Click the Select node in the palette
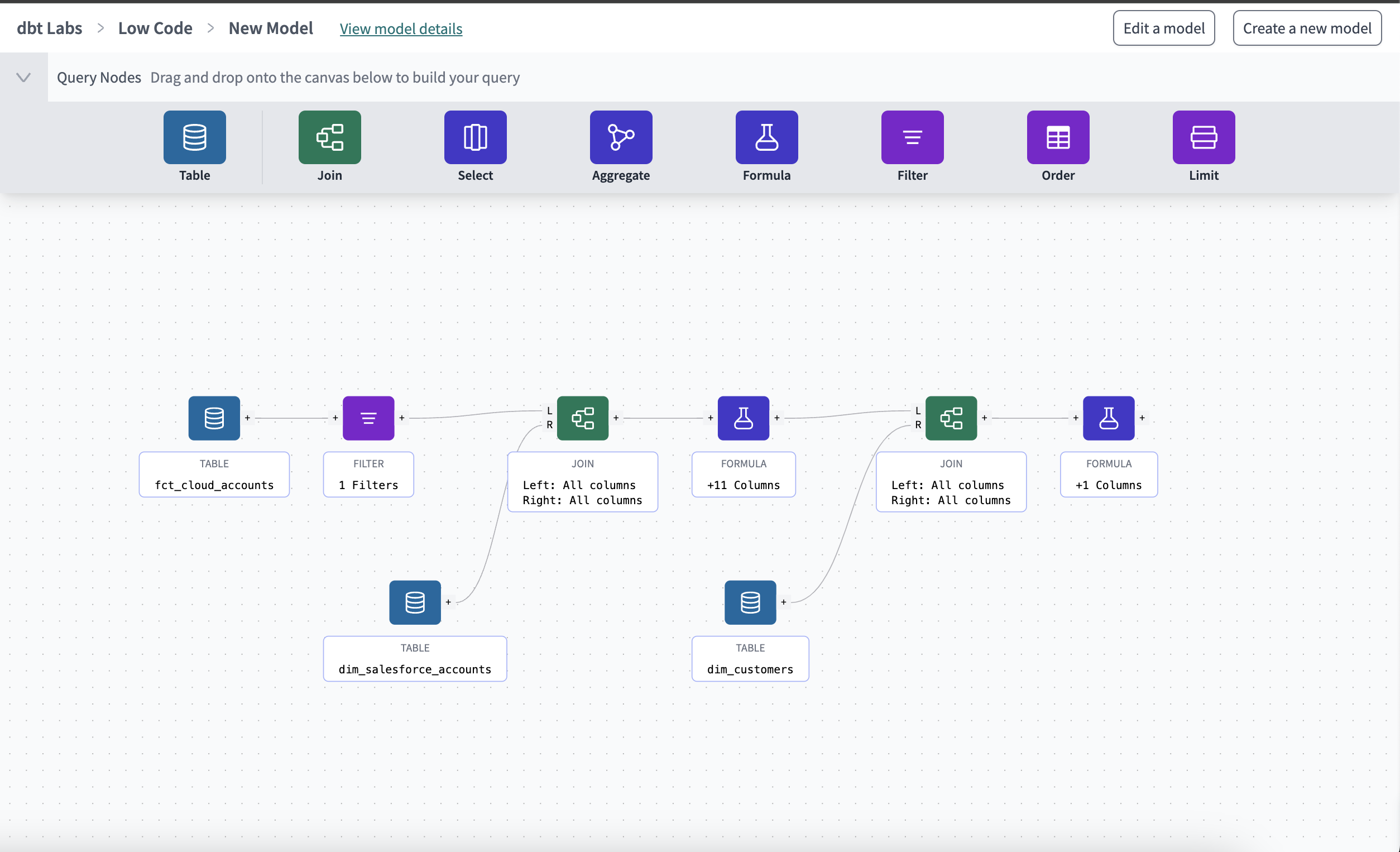Viewport: 1400px width, 852px height. (x=475, y=137)
